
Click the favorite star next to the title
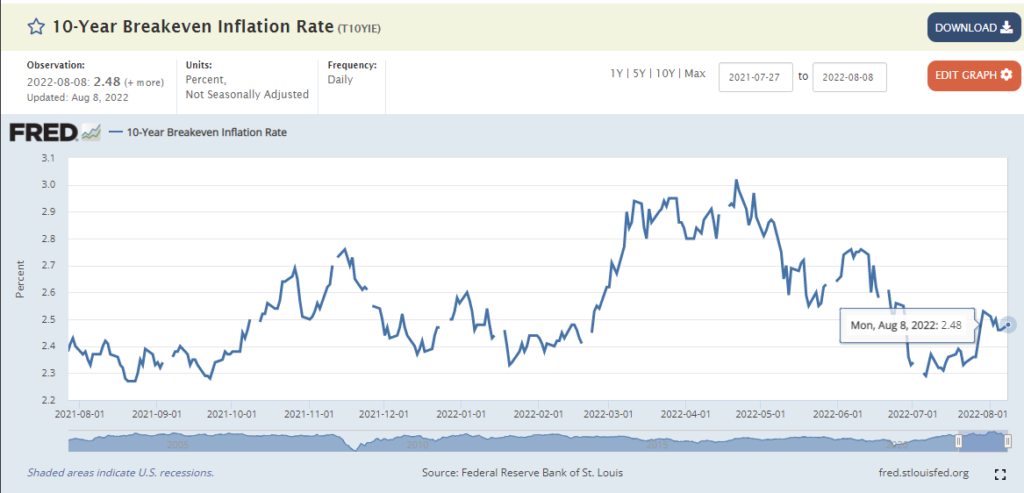tap(35, 26)
